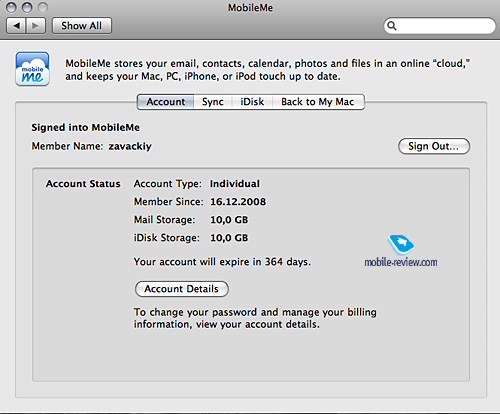Click the Member Since date 16.12.2008
This screenshot has width=500, height=414.
(x=238, y=202)
